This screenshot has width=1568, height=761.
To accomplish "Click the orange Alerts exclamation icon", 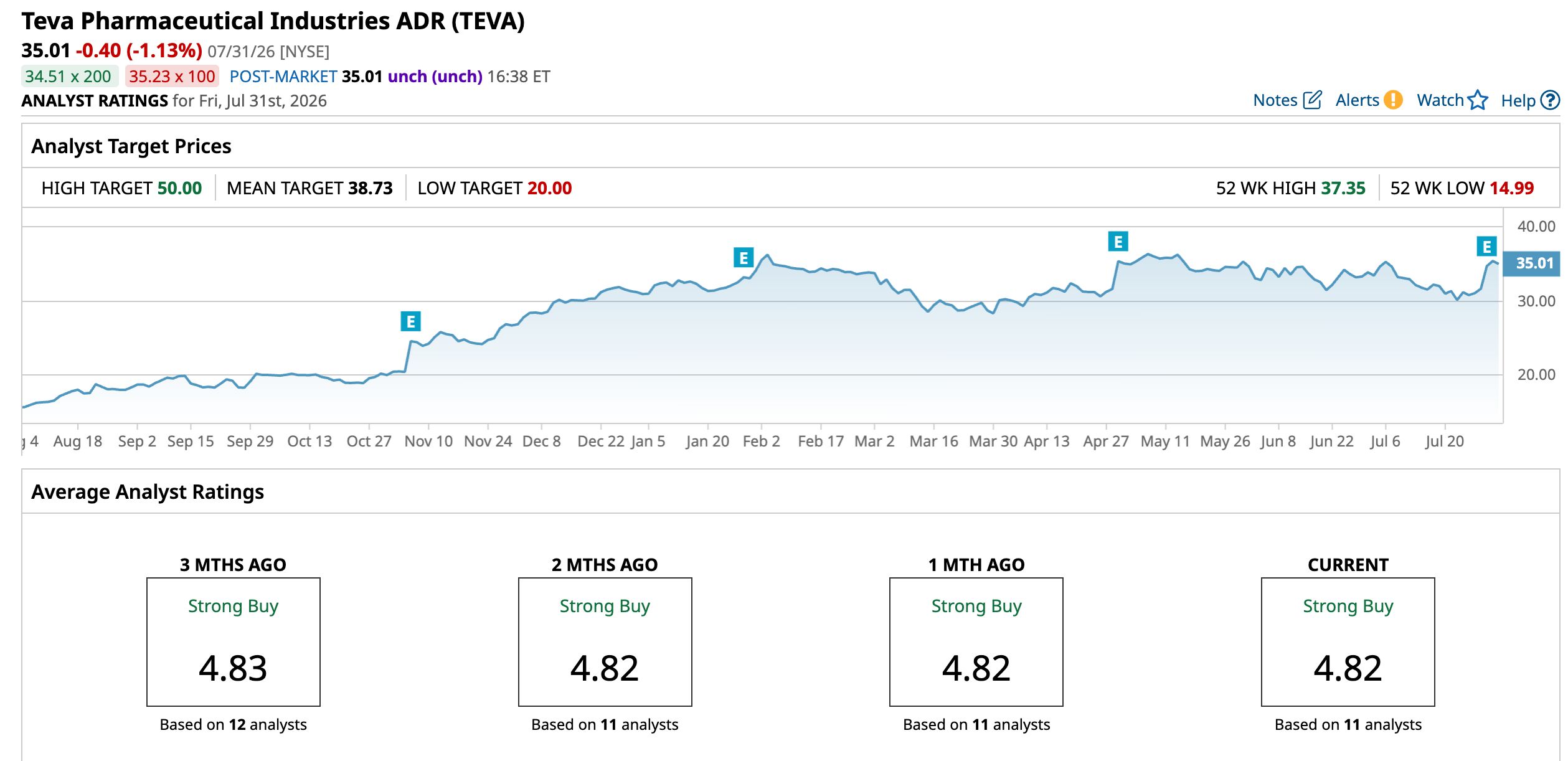I will click(x=1393, y=100).
